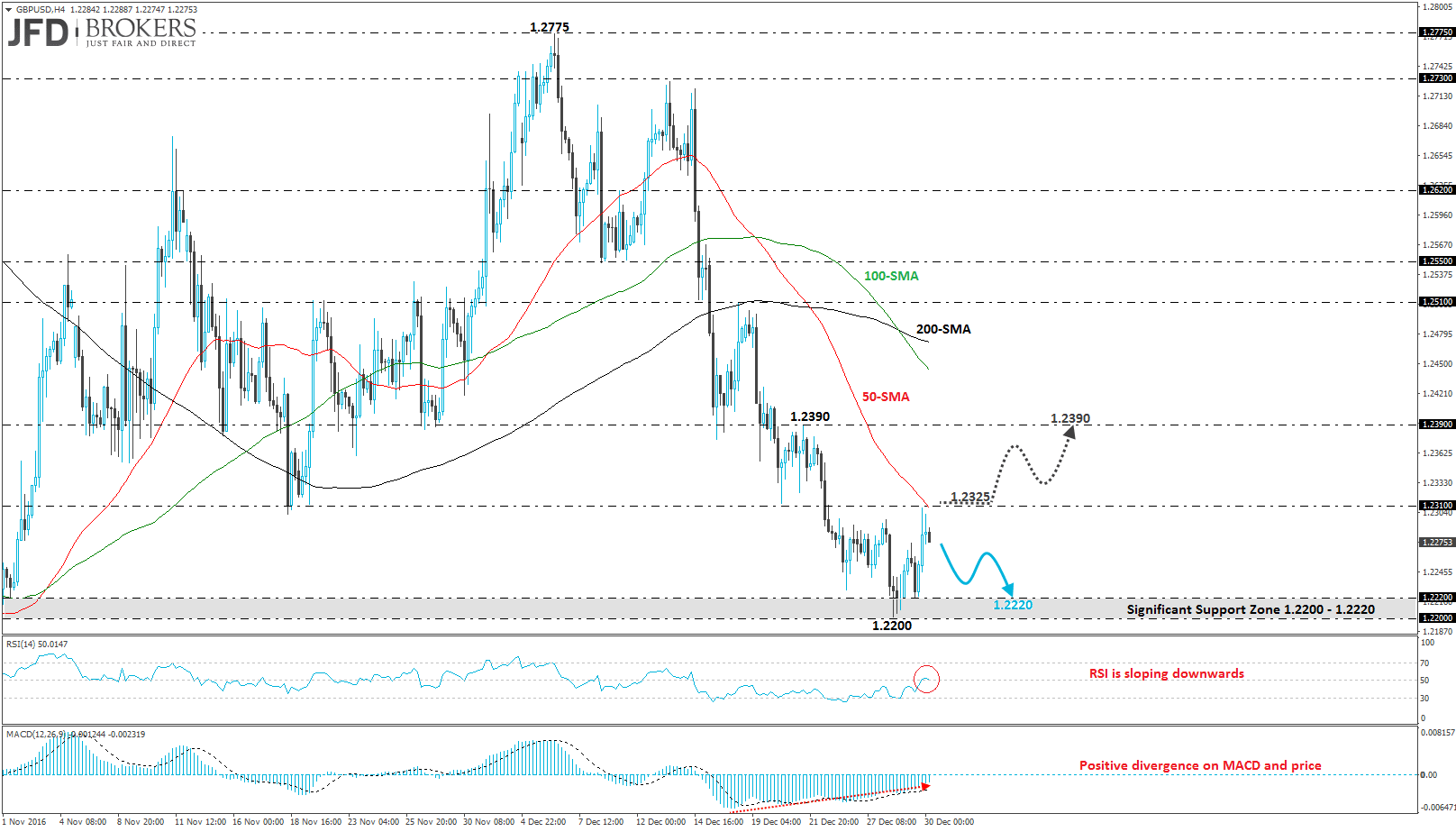Click the 1.27750 price axis marker
This screenshot has width=1456, height=832.
click(1437, 32)
